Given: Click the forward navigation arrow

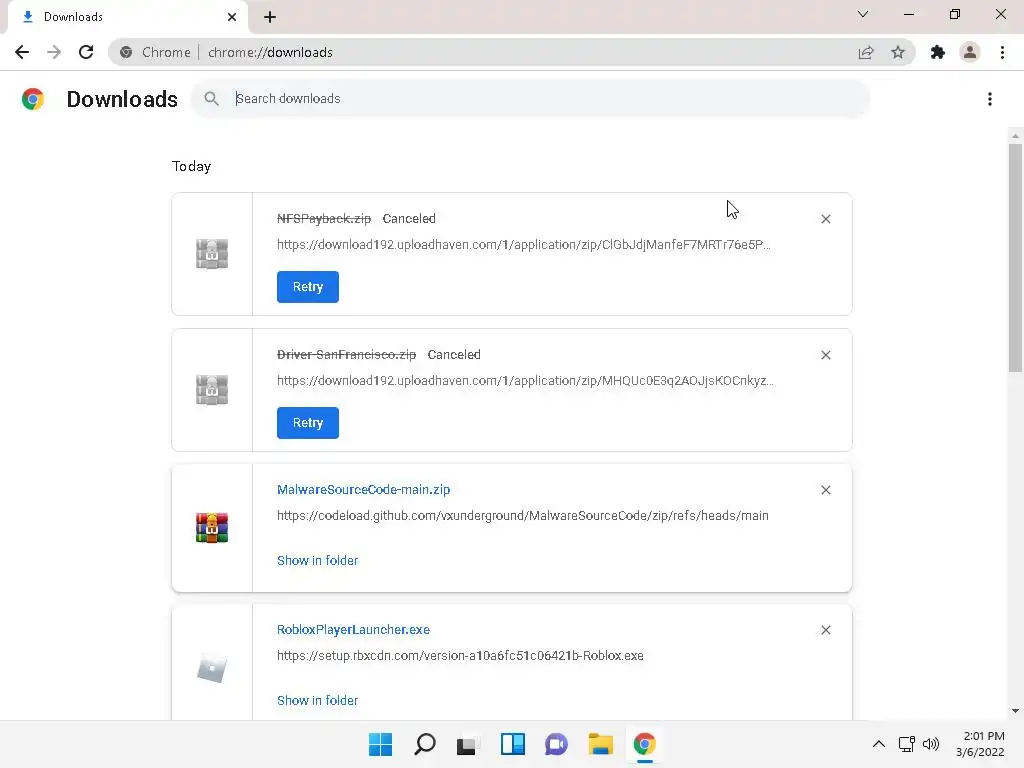Looking at the screenshot, I should [54, 52].
